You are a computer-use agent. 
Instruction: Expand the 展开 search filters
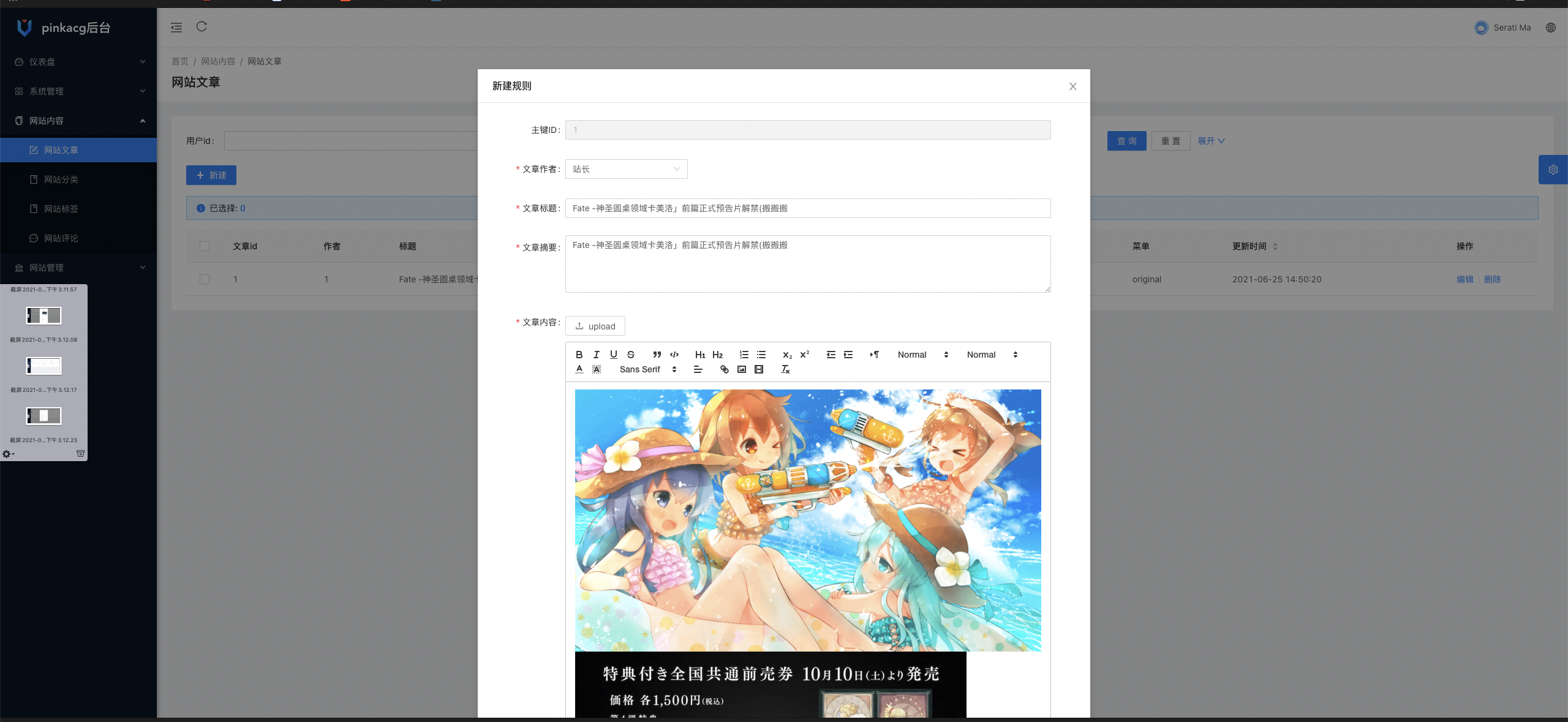point(1211,141)
